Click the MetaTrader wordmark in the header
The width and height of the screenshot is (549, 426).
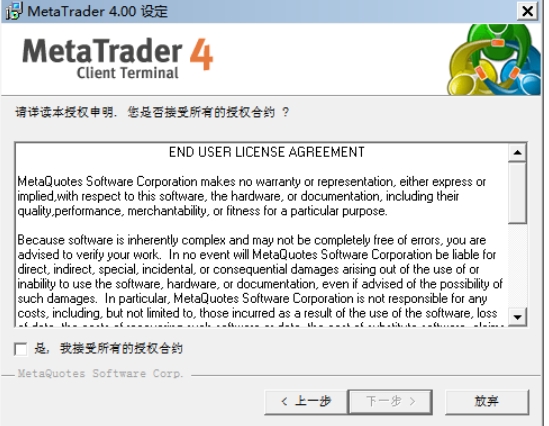(102, 51)
